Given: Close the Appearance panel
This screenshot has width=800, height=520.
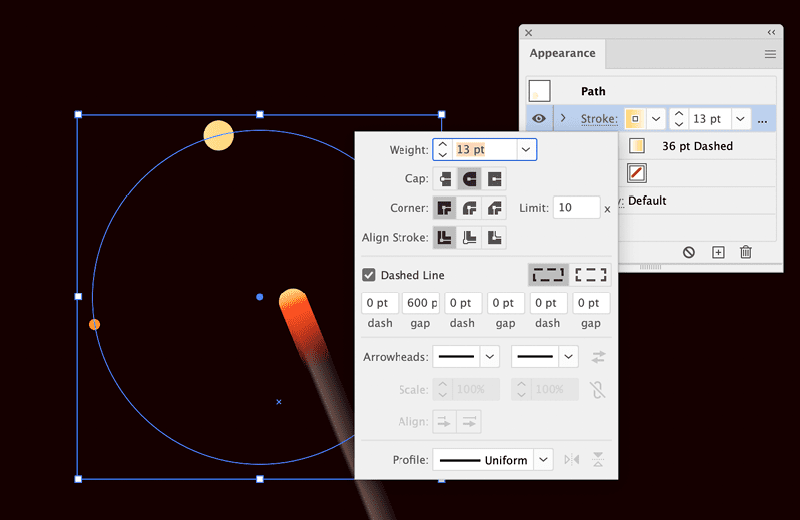Looking at the screenshot, I should [529, 33].
